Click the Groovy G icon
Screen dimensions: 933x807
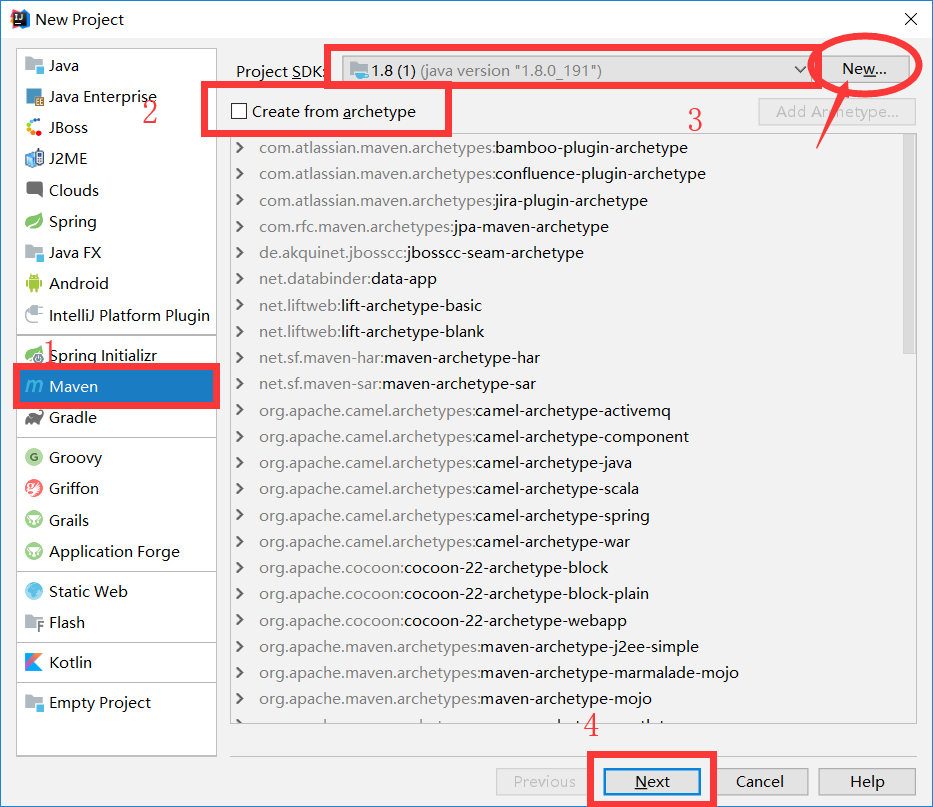[34, 457]
